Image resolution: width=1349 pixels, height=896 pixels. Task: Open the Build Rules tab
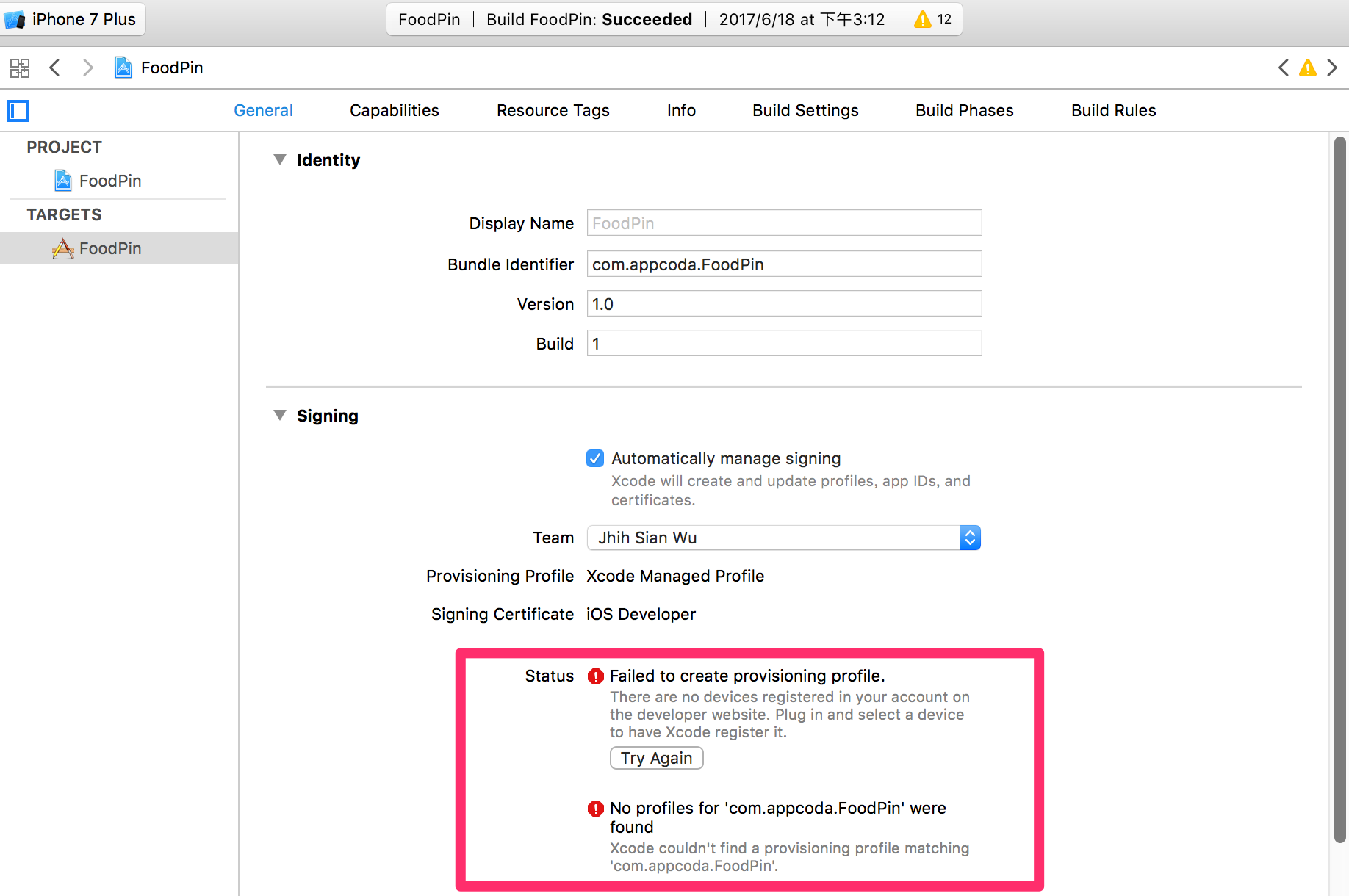pos(1114,110)
